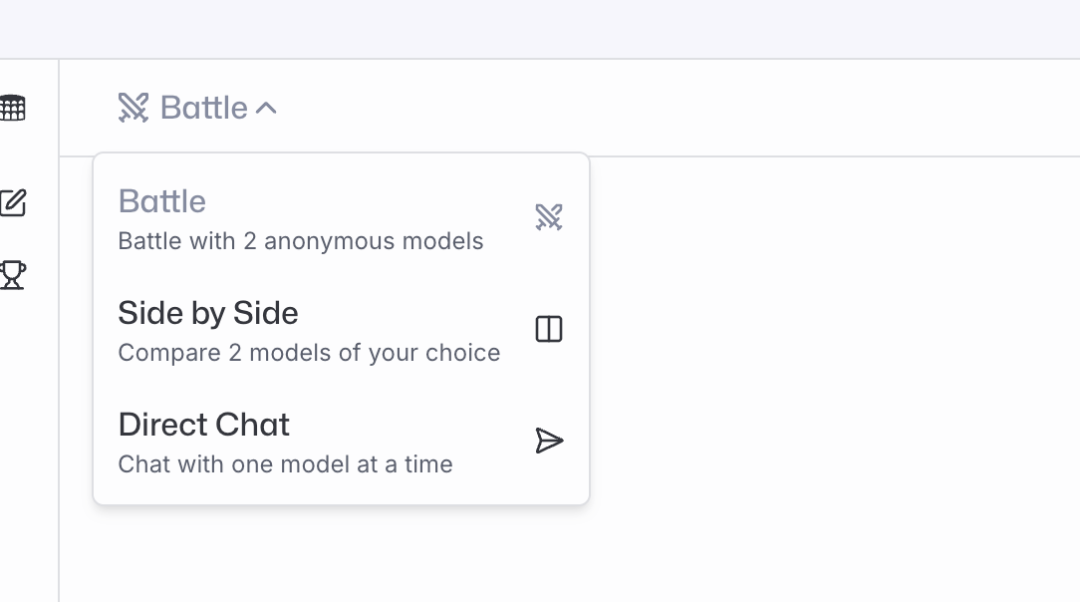Click split-panel icon for Side by Side
The height and width of the screenshot is (602, 1080).
pyautogui.click(x=549, y=329)
